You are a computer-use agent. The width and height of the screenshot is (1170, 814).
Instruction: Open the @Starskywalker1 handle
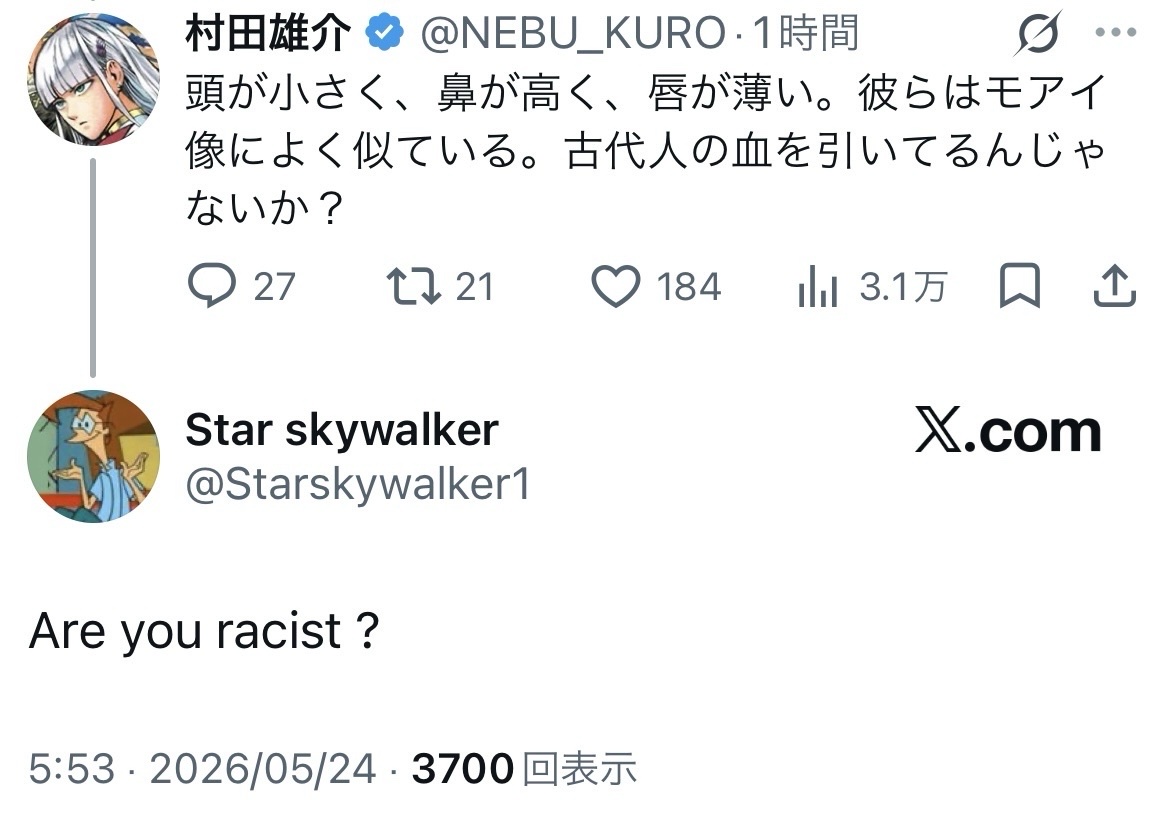coord(358,484)
